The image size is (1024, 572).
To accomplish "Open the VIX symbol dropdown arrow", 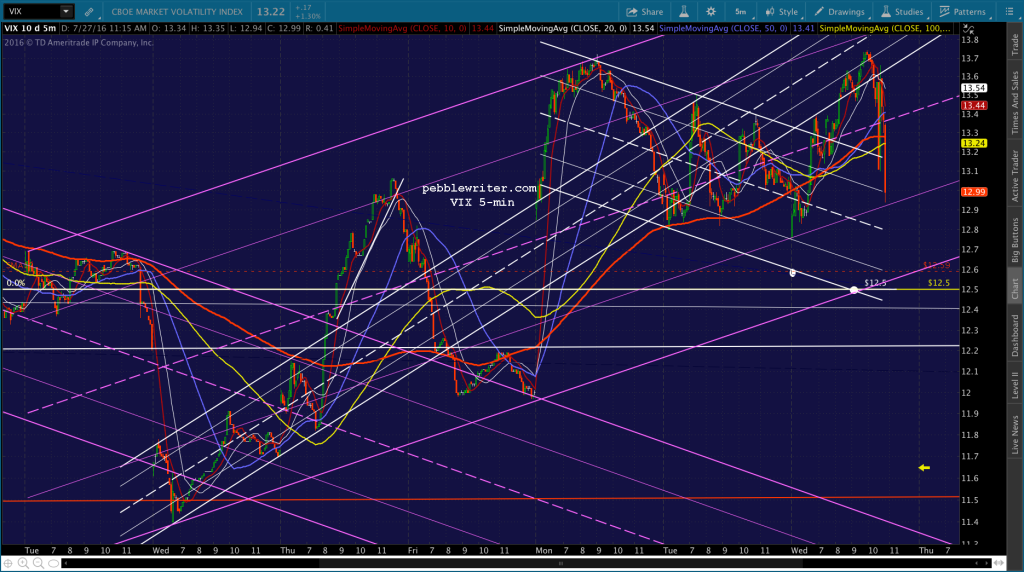I will pyautogui.click(x=66, y=11).
